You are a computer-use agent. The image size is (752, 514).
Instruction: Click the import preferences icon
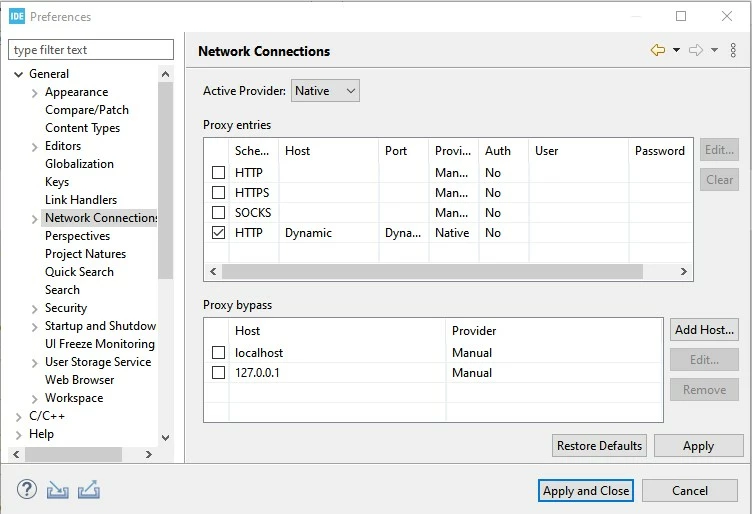click(x=58, y=490)
